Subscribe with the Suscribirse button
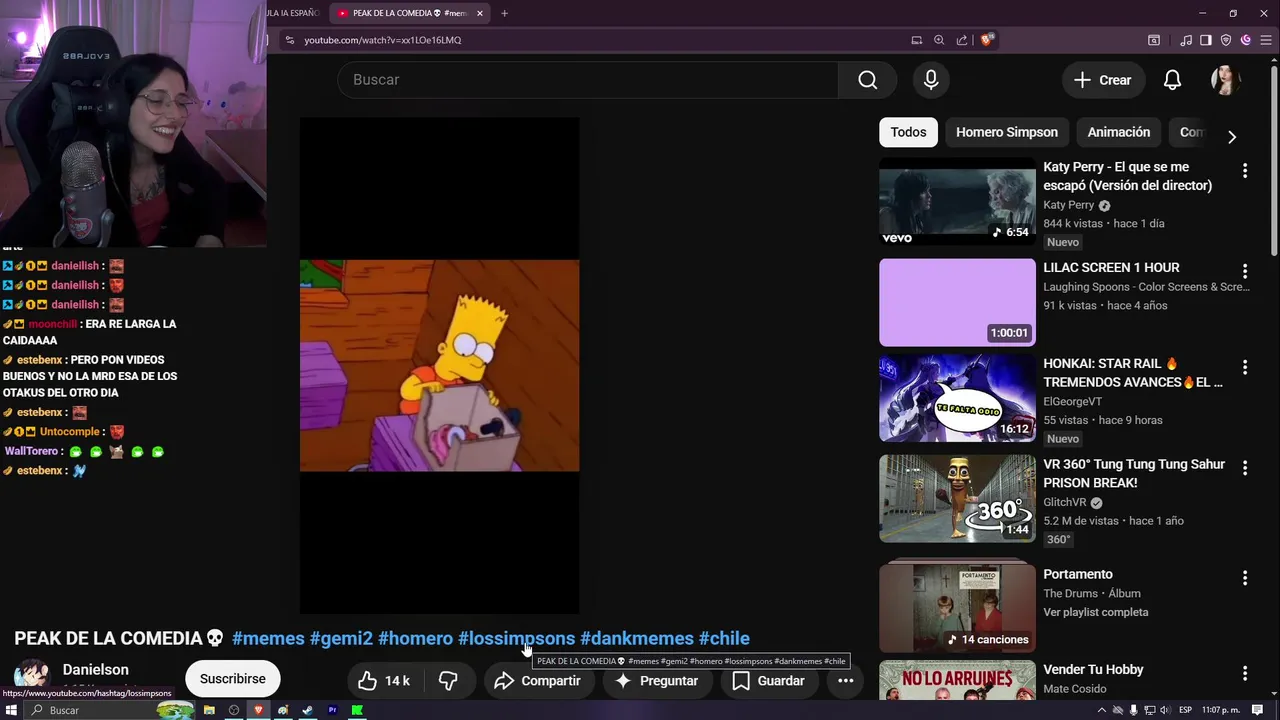Viewport: 1280px width, 720px height. tap(232, 679)
